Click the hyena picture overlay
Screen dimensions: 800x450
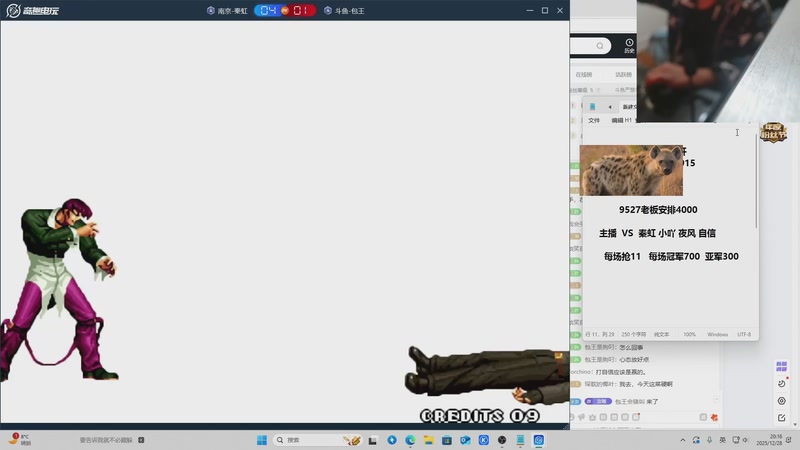point(631,170)
